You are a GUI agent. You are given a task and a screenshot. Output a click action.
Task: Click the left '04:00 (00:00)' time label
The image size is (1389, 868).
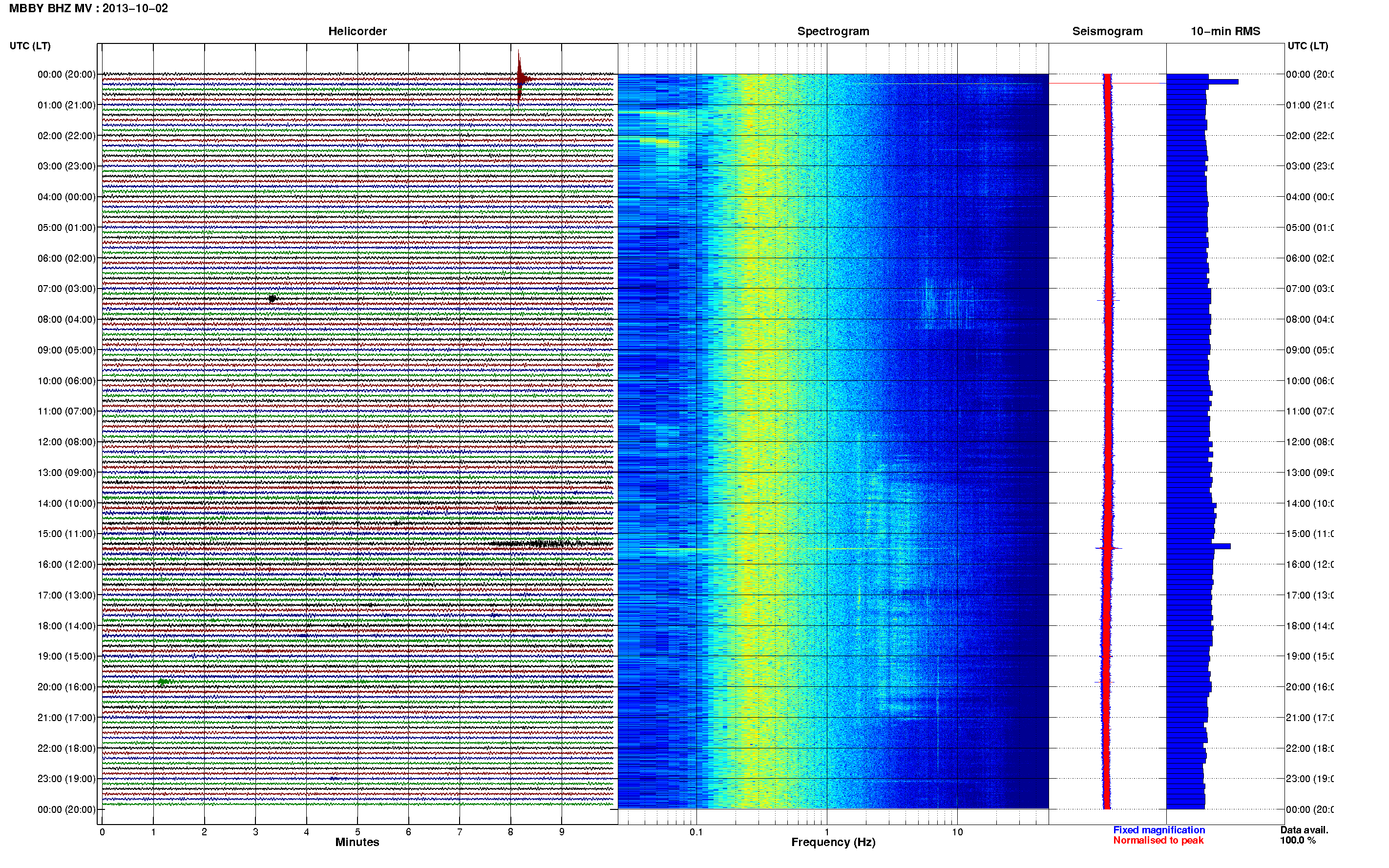pyautogui.click(x=66, y=197)
